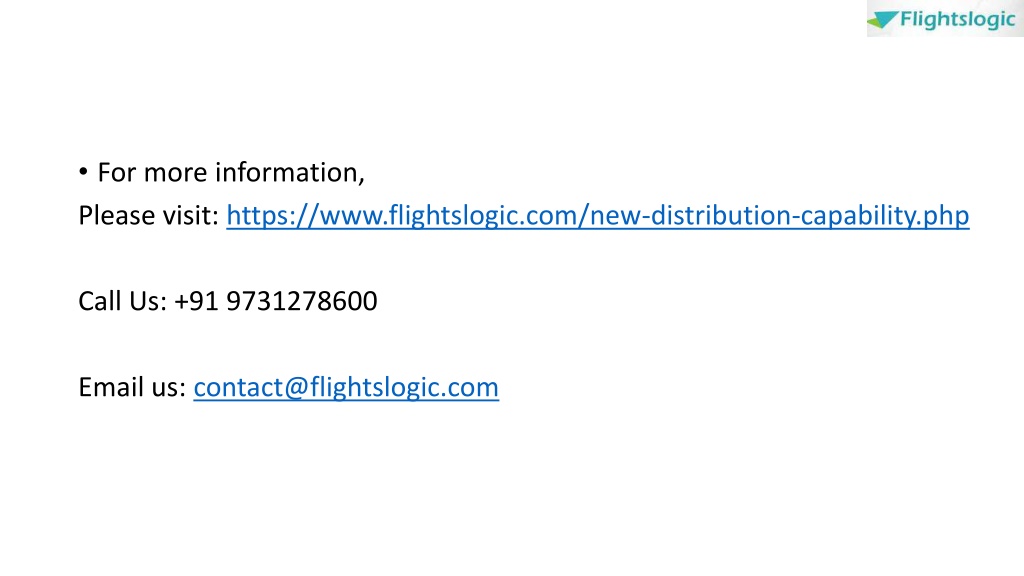This screenshot has width=1024, height=576.
Task: Click the word 'visit' before the URL
Action: pos(190,216)
